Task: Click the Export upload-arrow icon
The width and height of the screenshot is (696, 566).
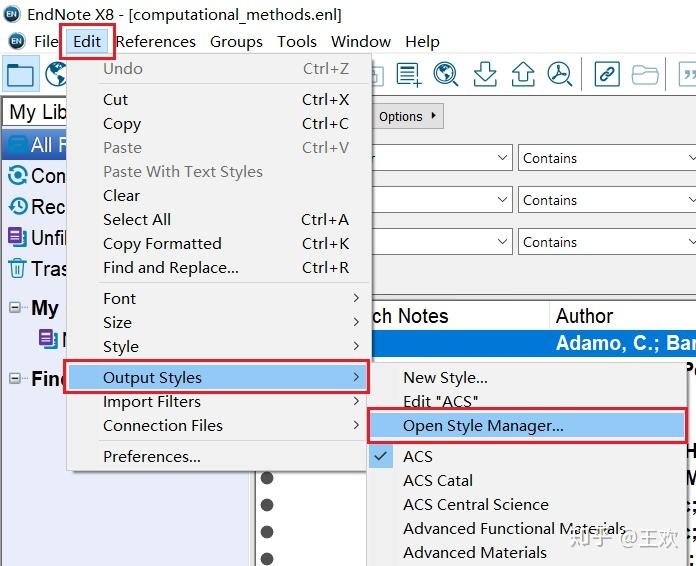Action: [x=522, y=74]
